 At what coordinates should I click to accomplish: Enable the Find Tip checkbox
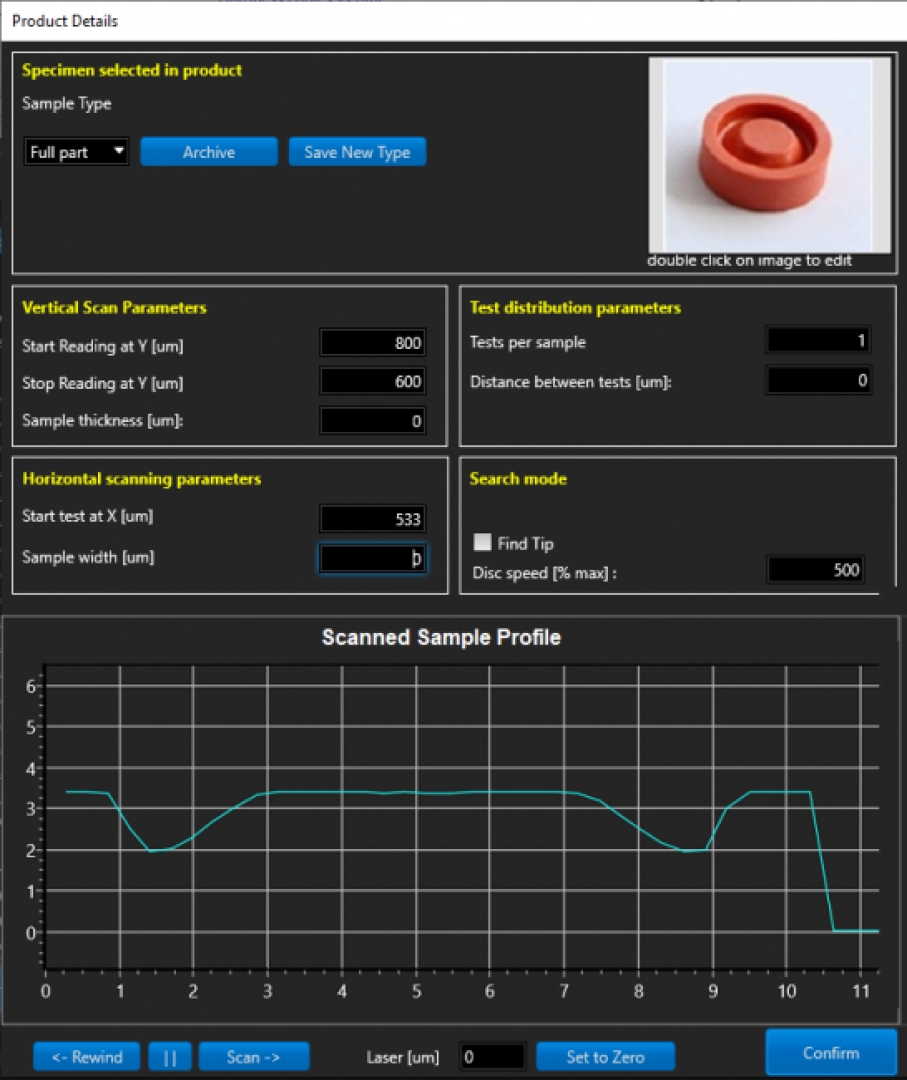tap(483, 542)
